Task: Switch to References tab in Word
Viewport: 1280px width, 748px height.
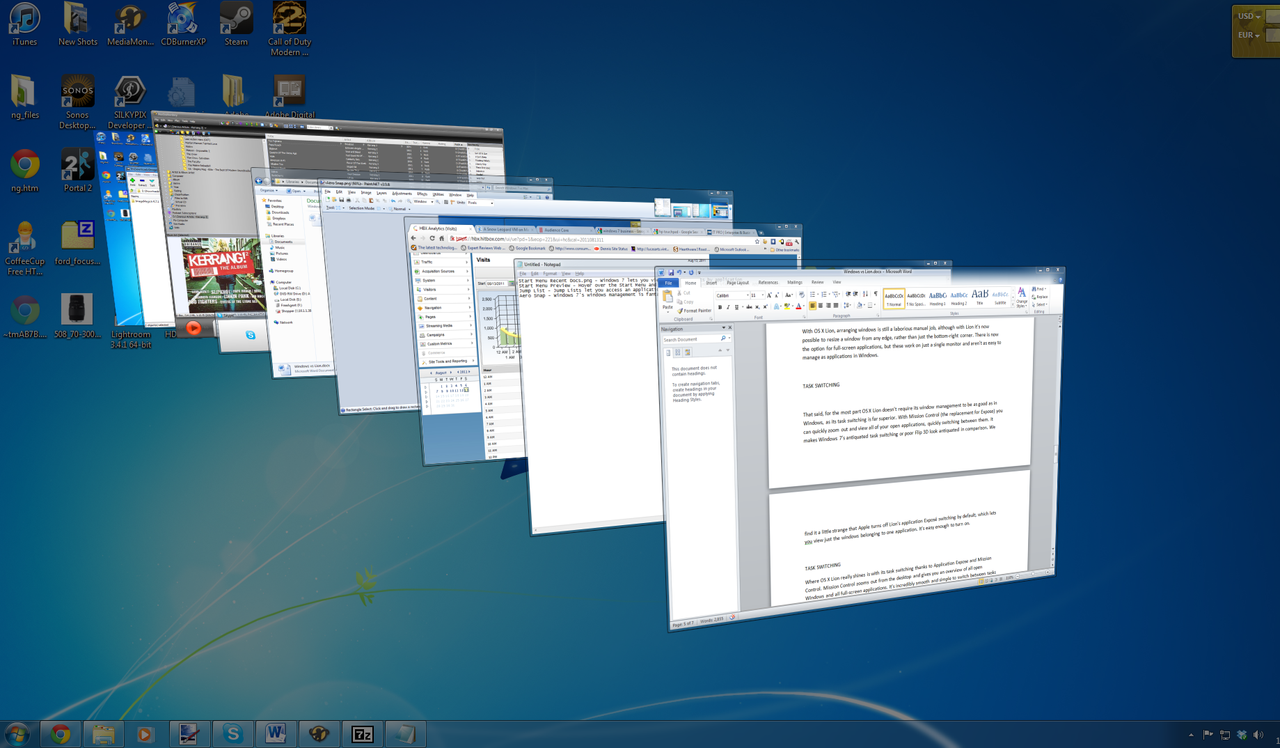Action: click(768, 283)
